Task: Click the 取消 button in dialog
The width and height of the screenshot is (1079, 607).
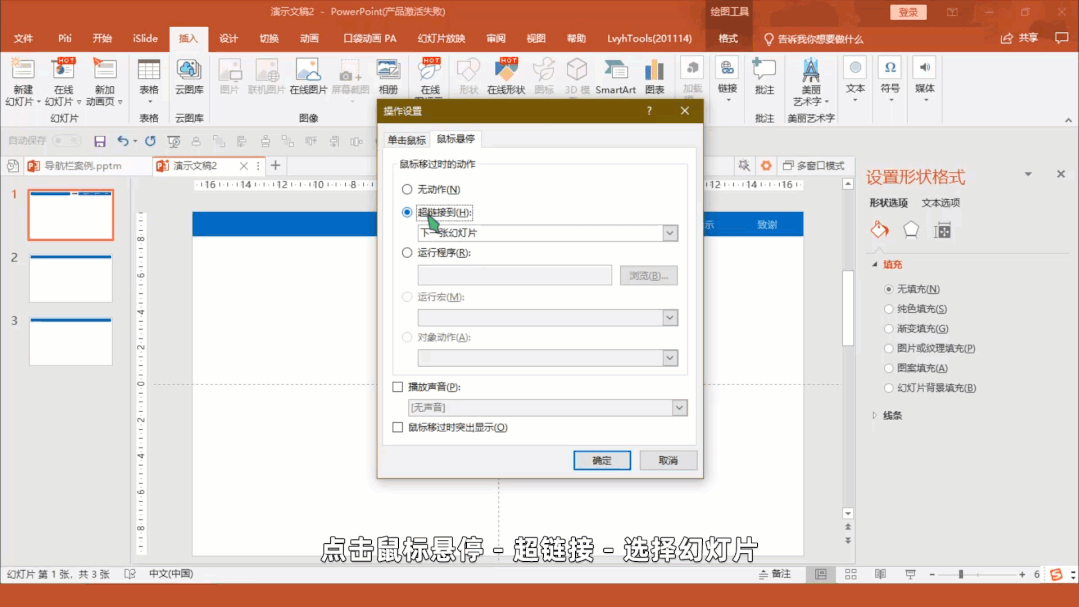Action: (668, 461)
